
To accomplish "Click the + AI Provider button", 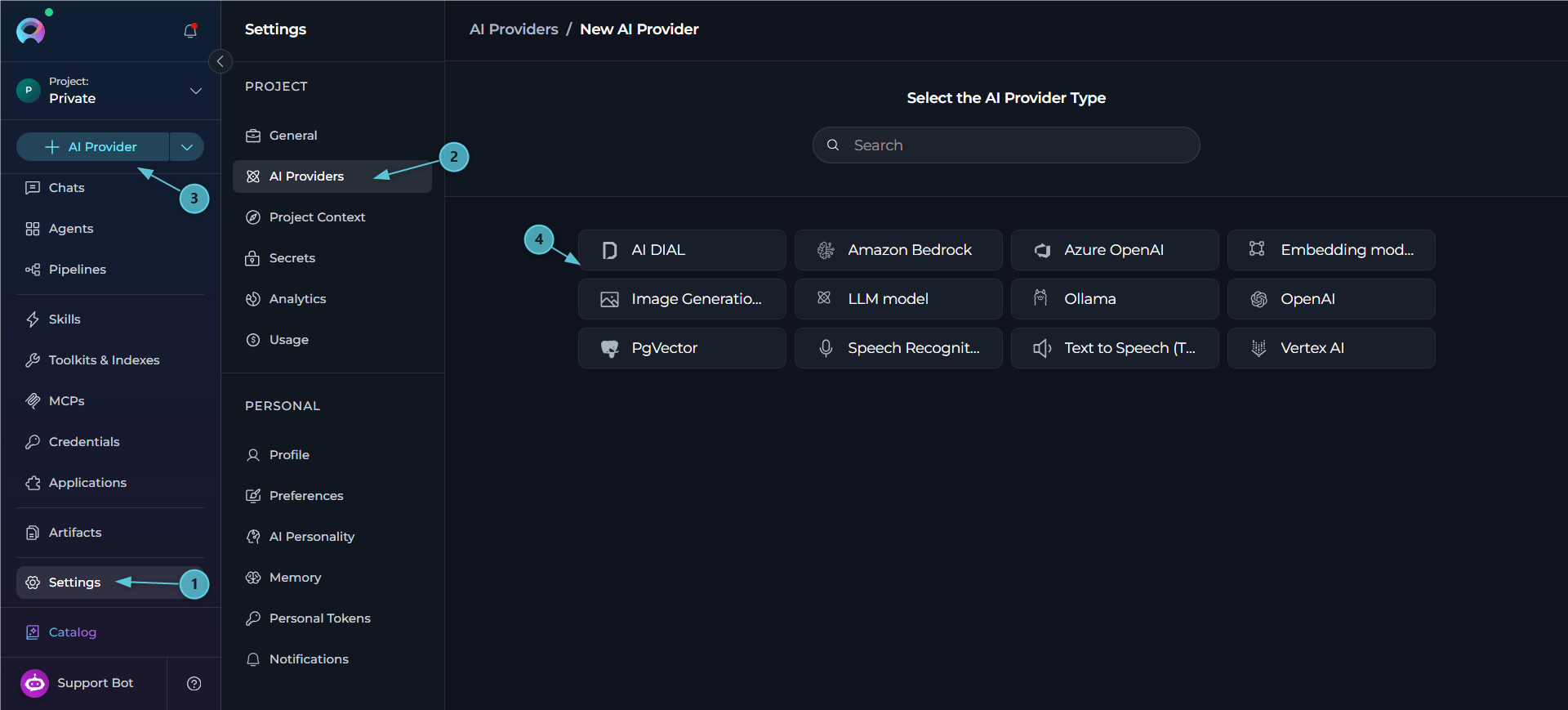I will click(92, 147).
